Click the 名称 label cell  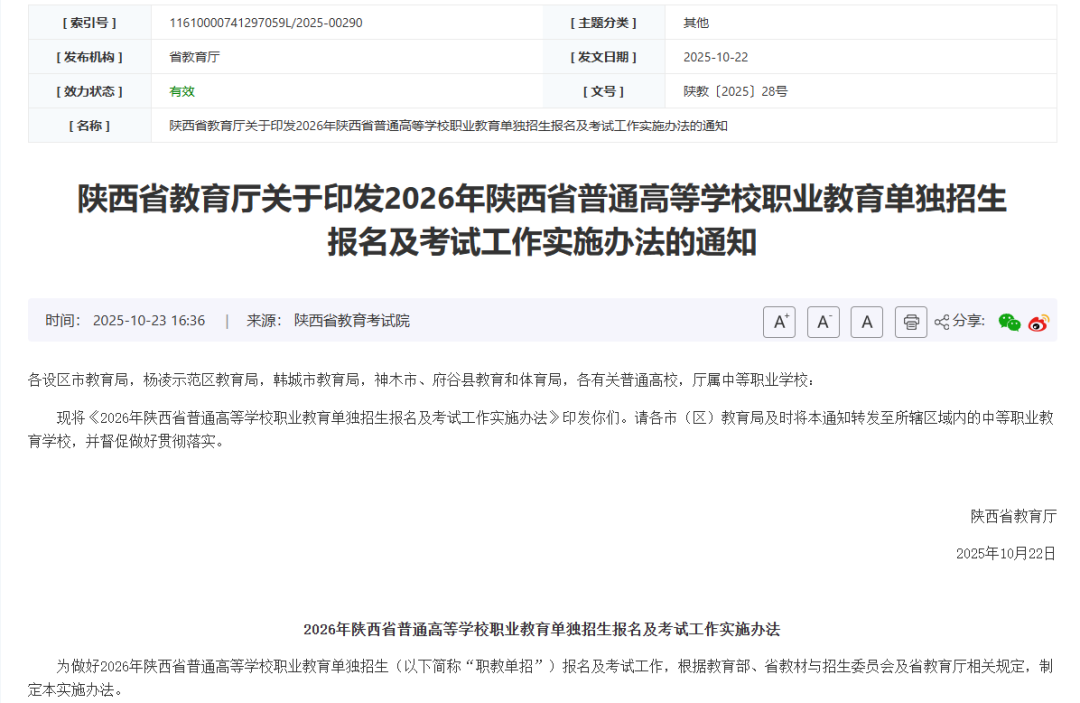click(90, 126)
